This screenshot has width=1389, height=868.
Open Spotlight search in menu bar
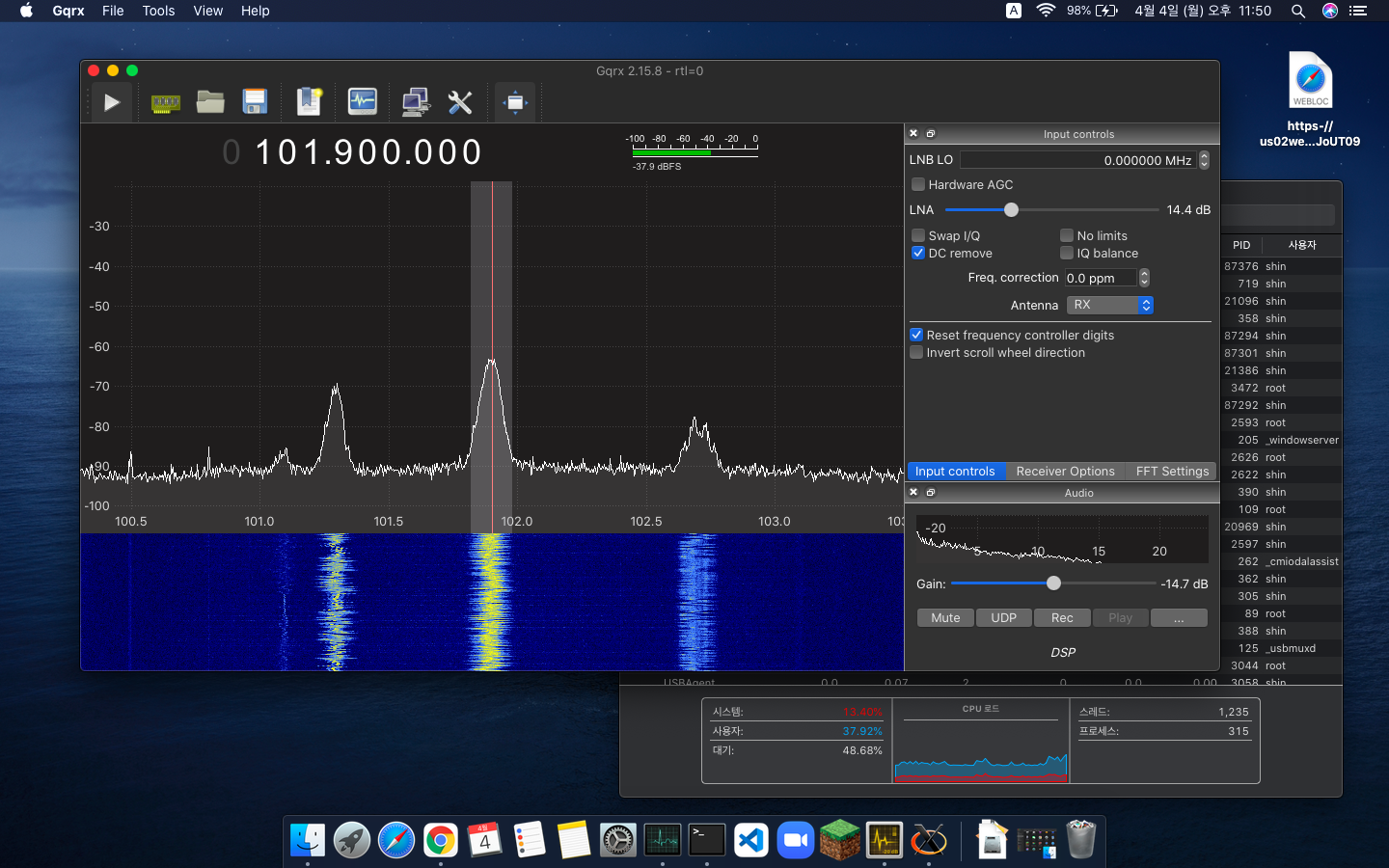(x=1298, y=11)
